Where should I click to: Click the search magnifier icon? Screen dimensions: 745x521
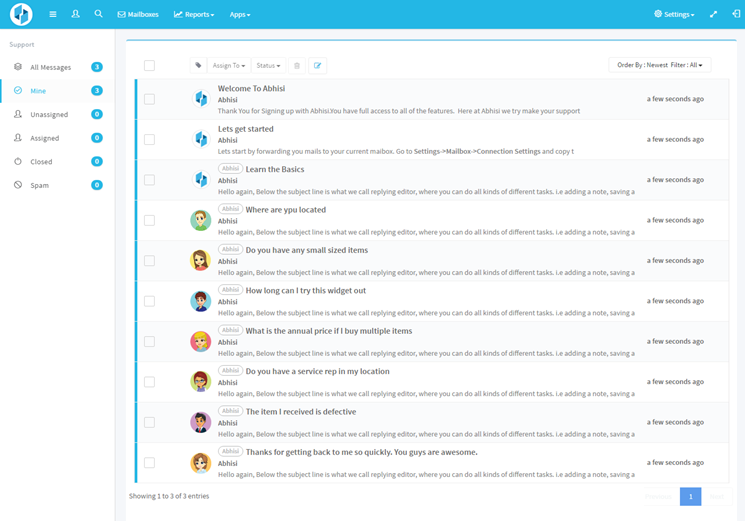(98, 14)
